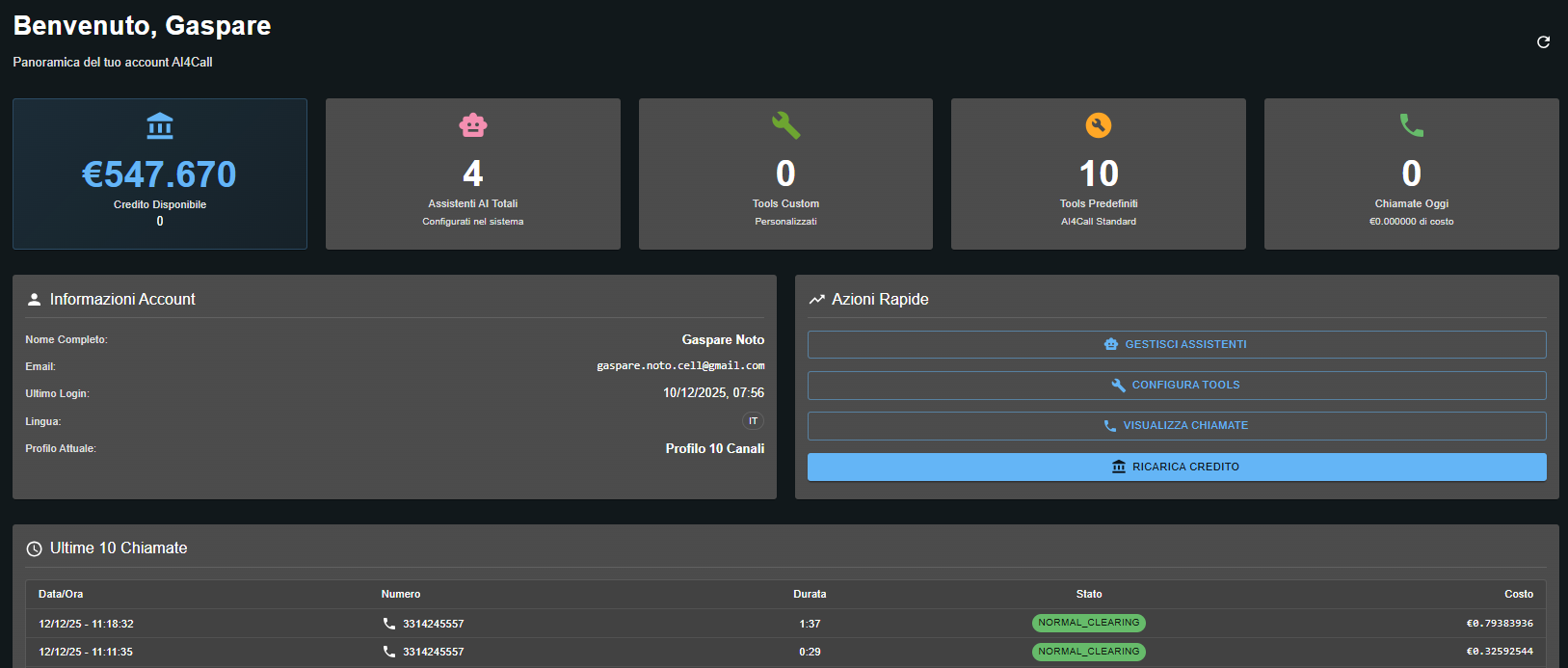The width and height of the screenshot is (1568, 668).
Task: Open Configura Tools
Action: pos(1177,385)
